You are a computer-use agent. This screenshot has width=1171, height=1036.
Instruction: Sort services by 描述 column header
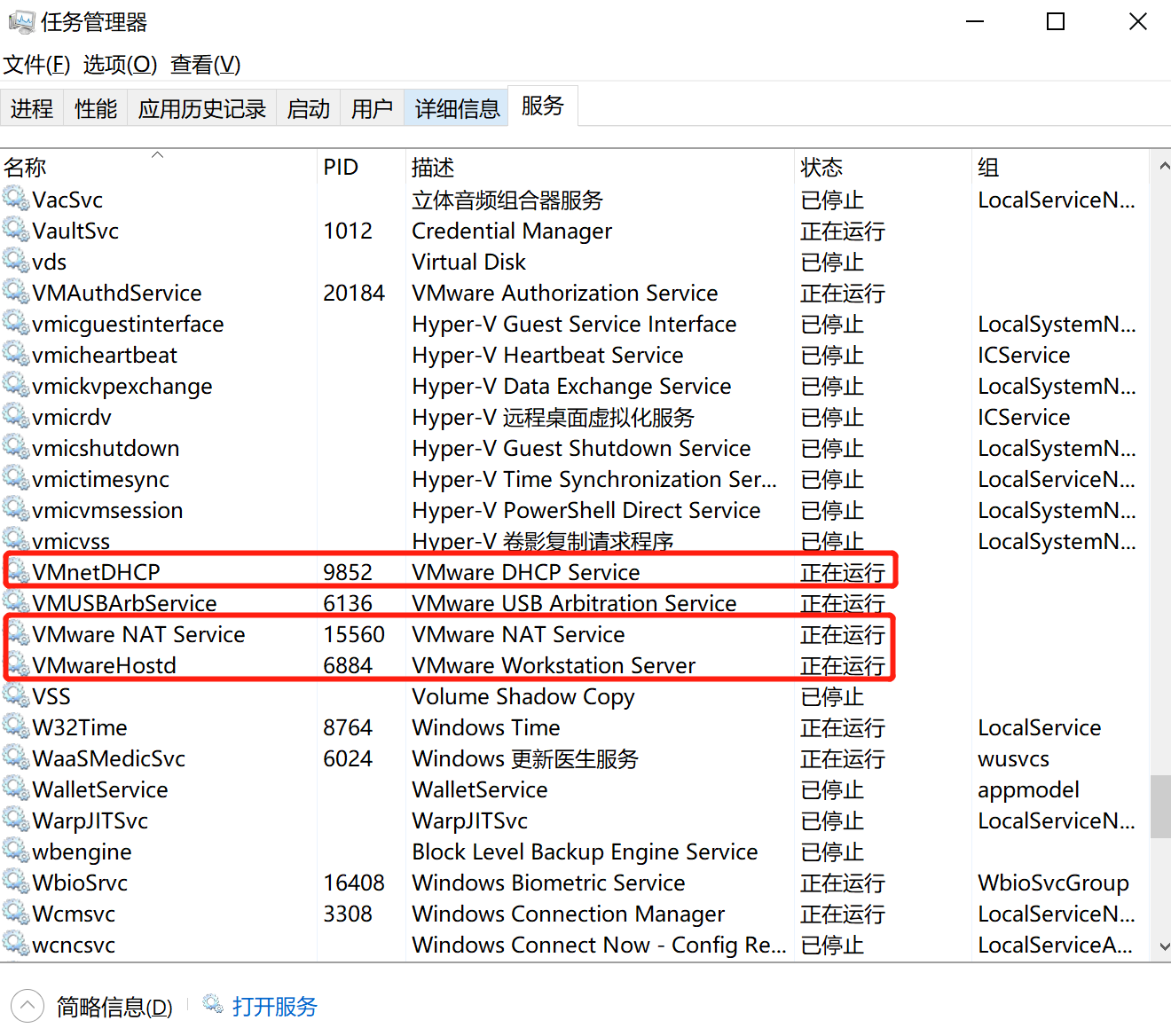tap(600, 167)
